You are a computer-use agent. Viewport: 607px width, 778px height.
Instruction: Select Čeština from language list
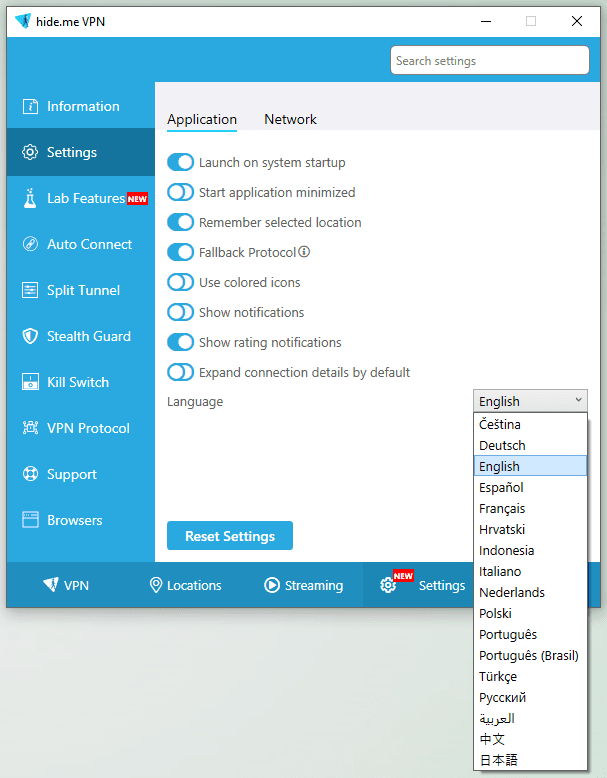pos(530,424)
